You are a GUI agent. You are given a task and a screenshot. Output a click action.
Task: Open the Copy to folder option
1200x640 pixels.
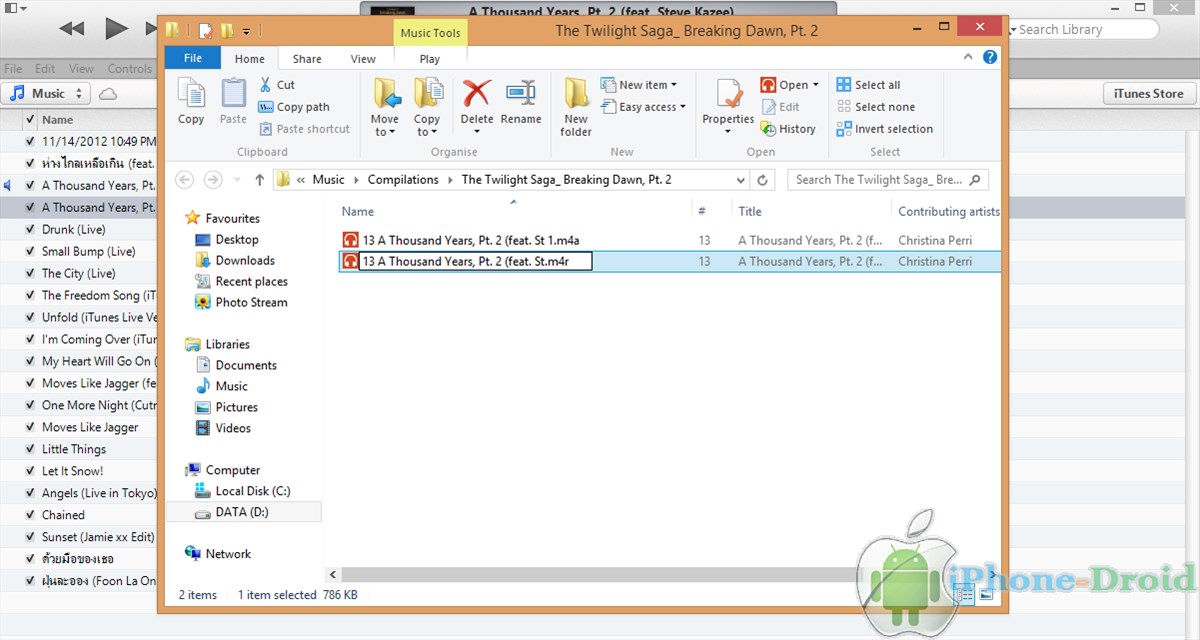(427, 107)
